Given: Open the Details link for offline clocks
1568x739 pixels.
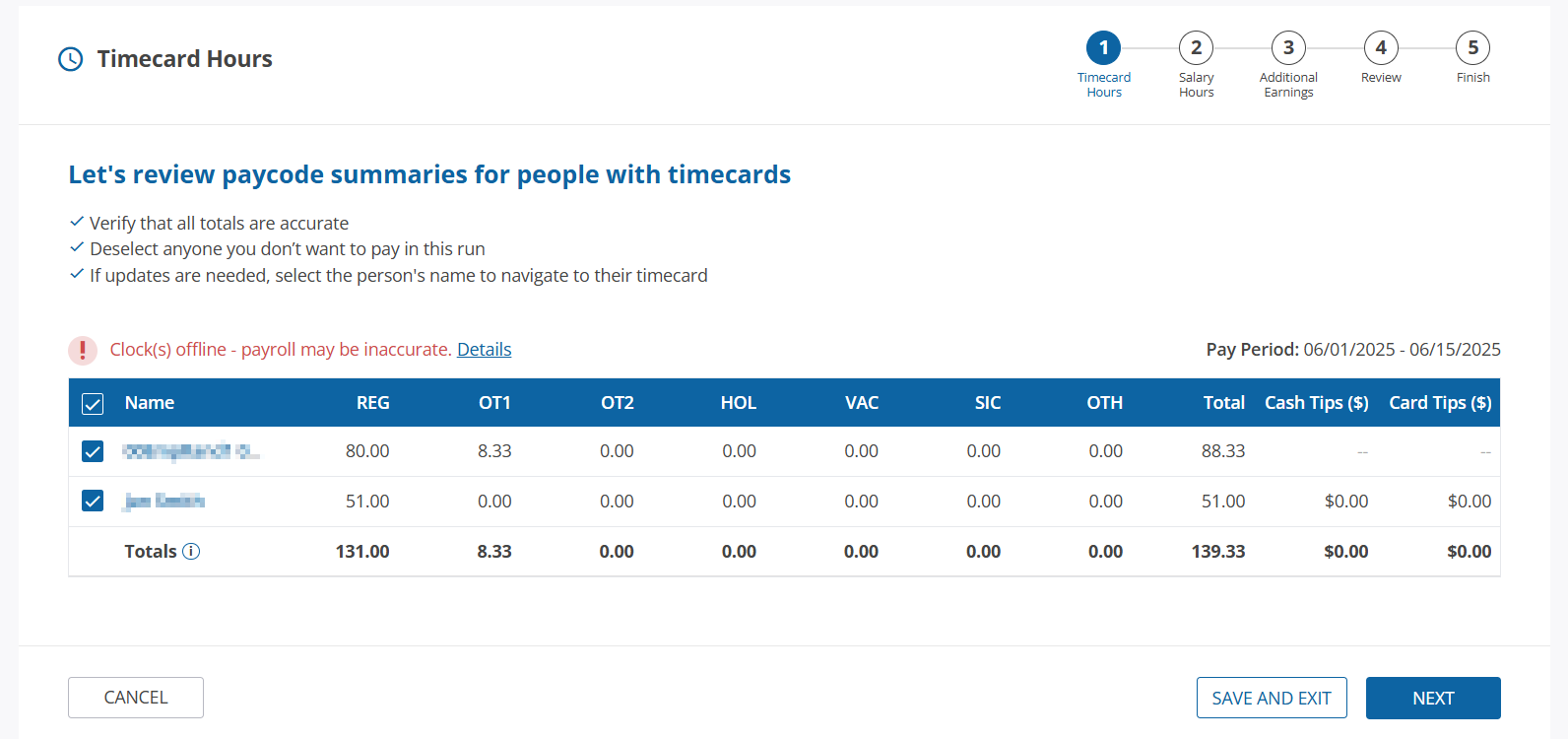Looking at the screenshot, I should (484, 349).
